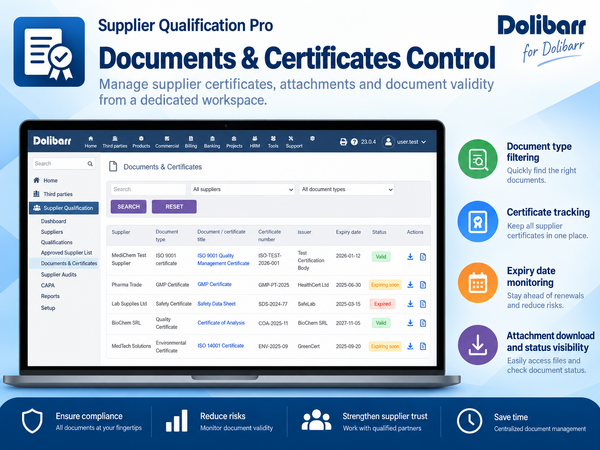Download the Safety Data Sheet file

(x=410, y=304)
